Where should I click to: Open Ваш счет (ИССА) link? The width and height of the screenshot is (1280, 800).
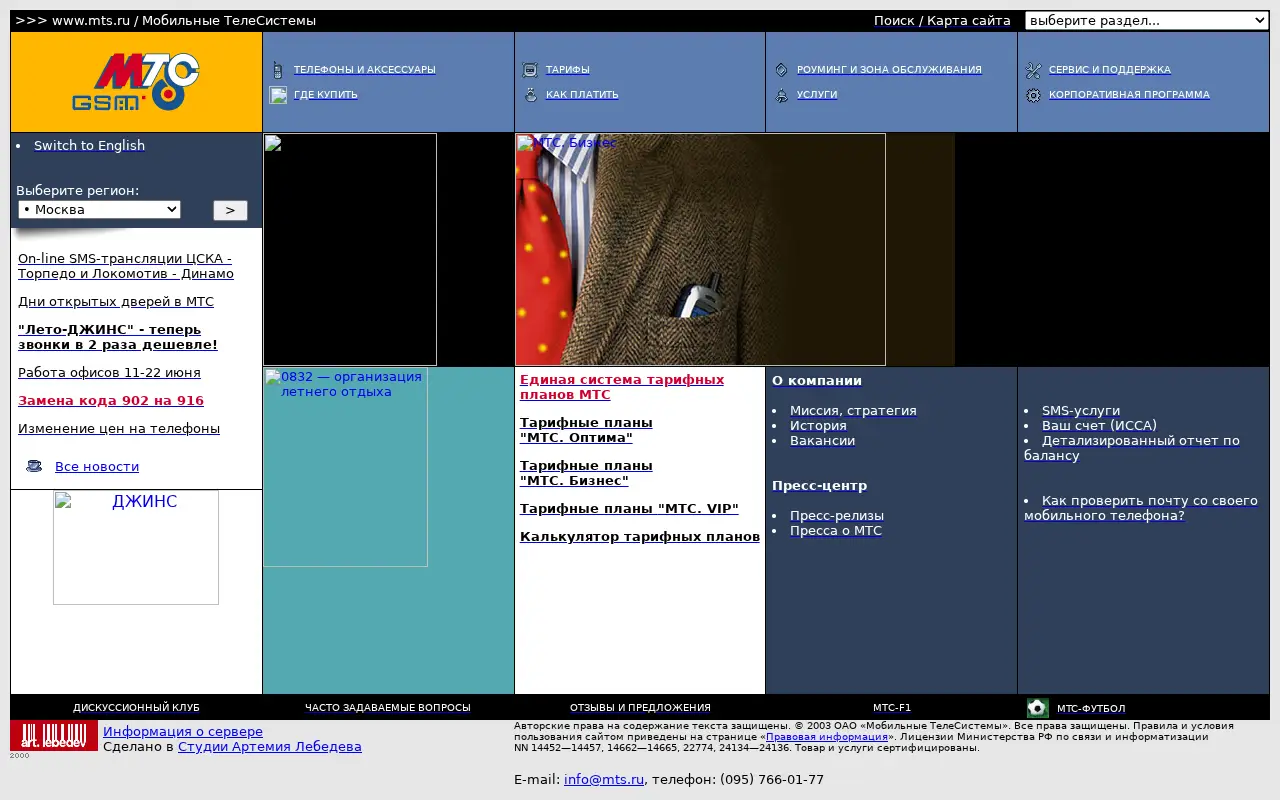[1099, 425]
